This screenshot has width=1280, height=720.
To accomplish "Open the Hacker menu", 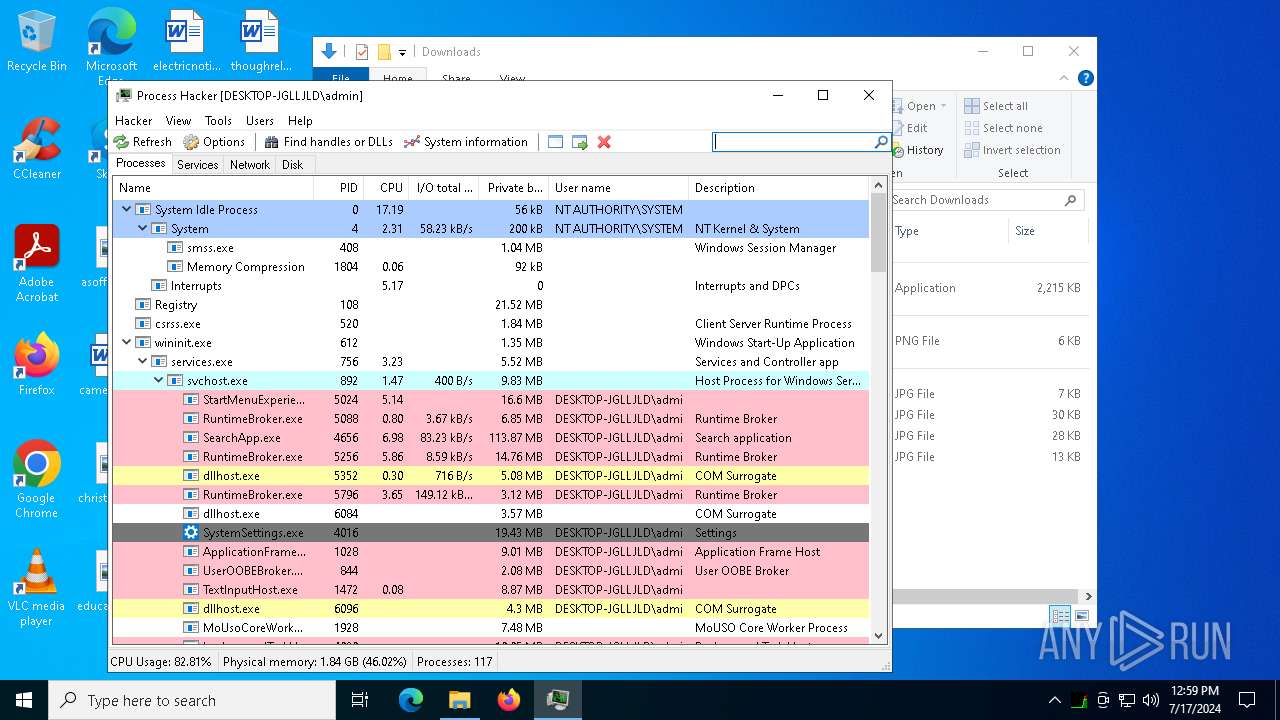I will coord(134,120).
